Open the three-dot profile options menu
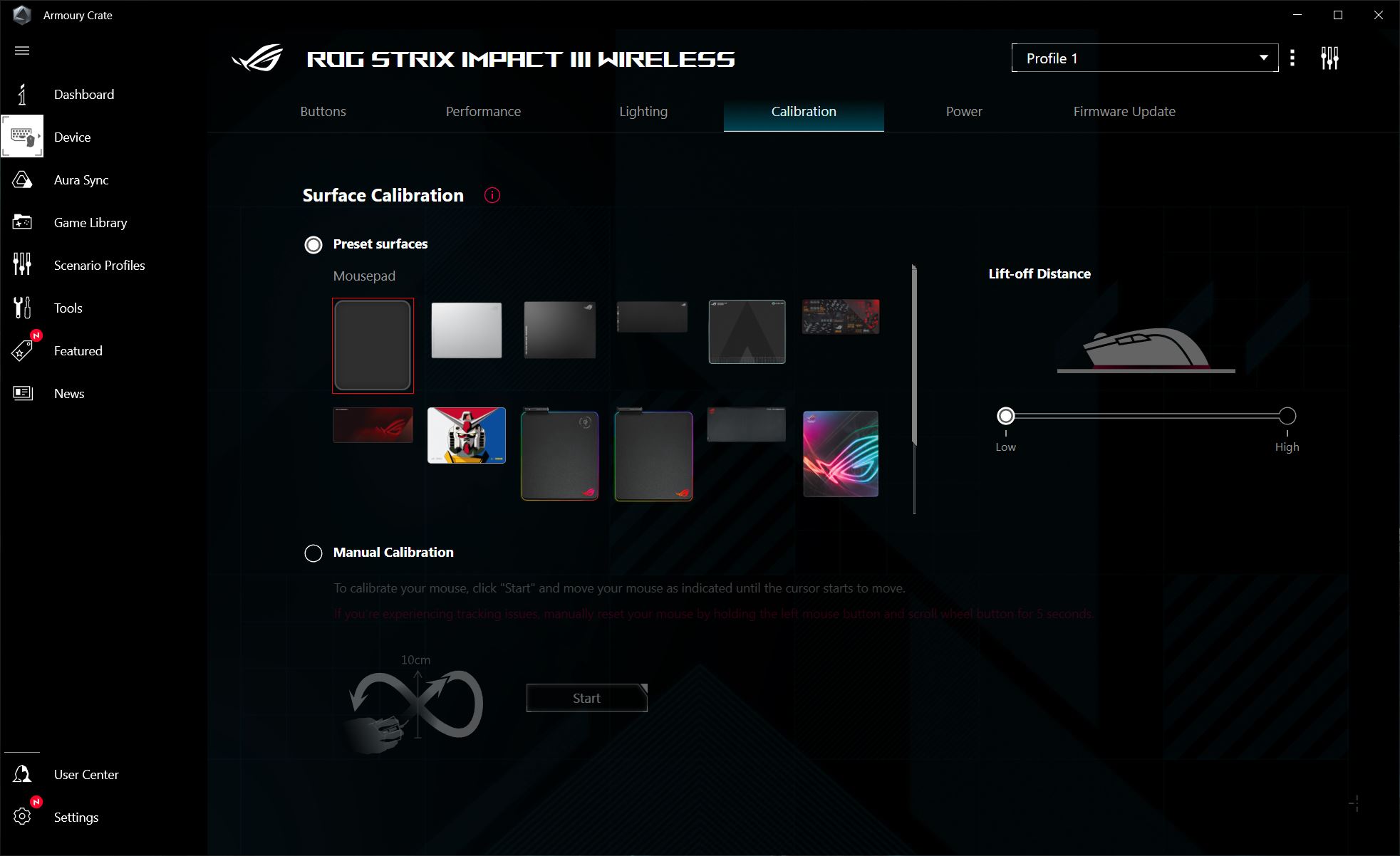The height and width of the screenshot is (856, 1400). point(1292,58)
